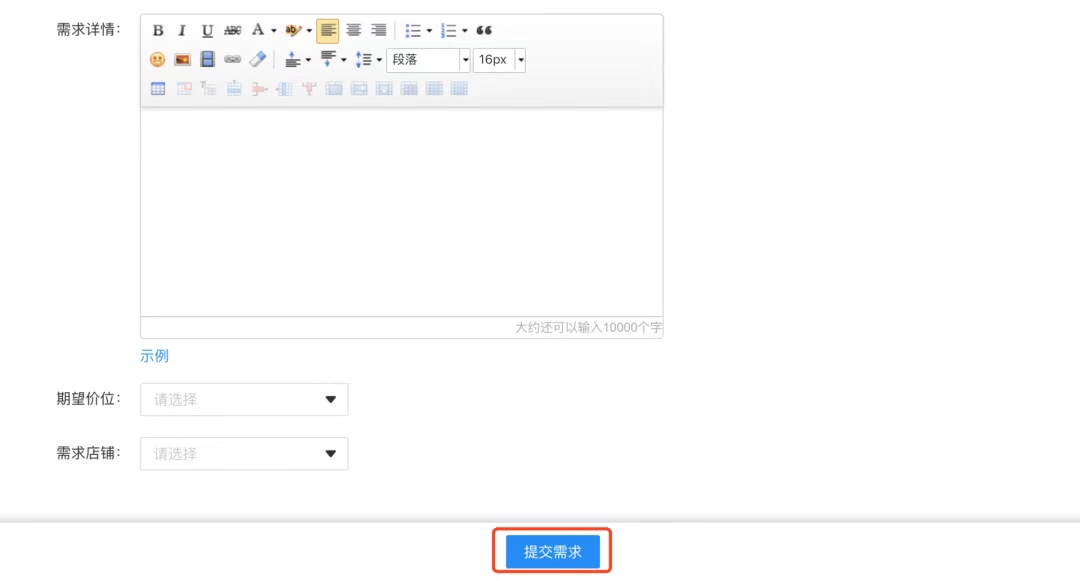Click the 大约还可以输入10000个字 counter text
The width and height of the screenshot is (1080, 581).
[588, 328]
